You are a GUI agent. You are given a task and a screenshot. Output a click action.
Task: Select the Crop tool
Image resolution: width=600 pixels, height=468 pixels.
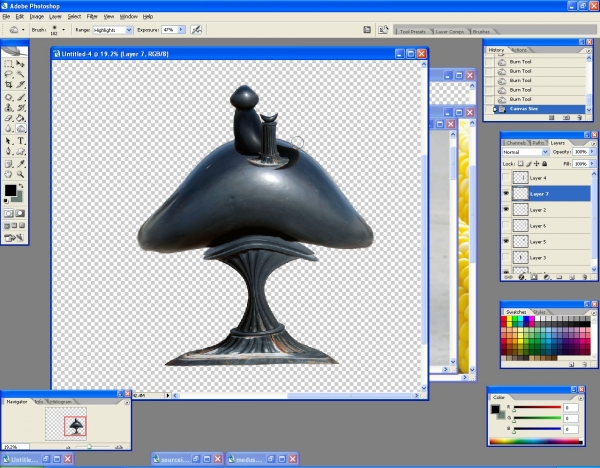tap(8, 84)
